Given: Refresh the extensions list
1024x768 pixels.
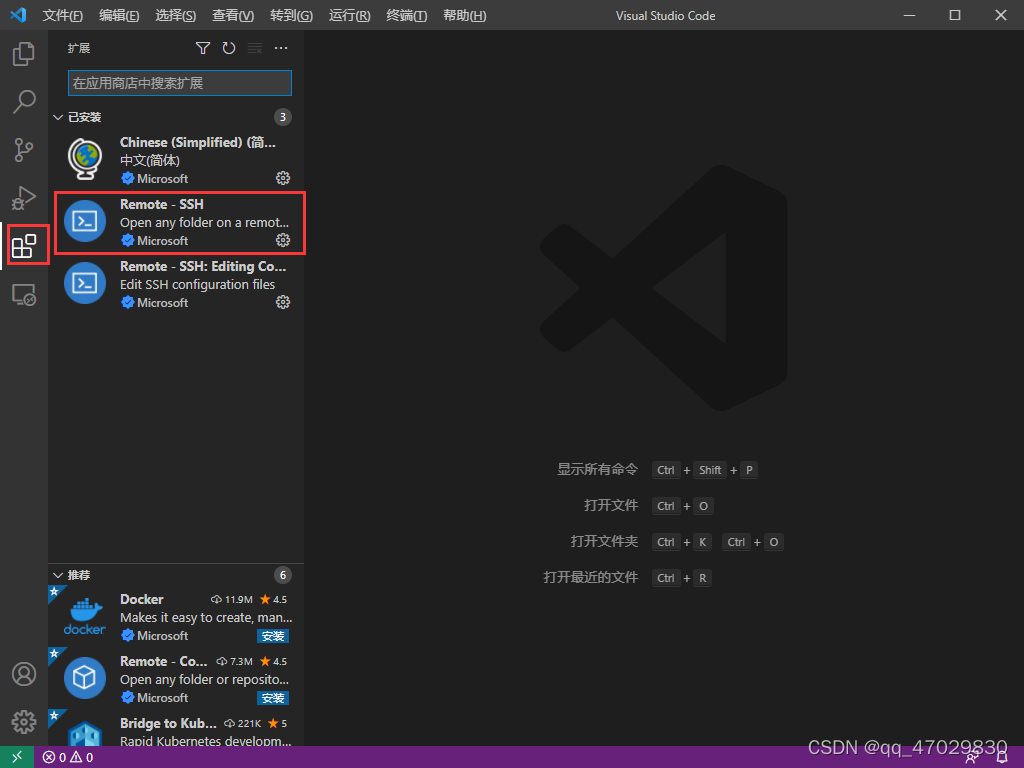Looking at the screenshot, I should tap(229, 48).
